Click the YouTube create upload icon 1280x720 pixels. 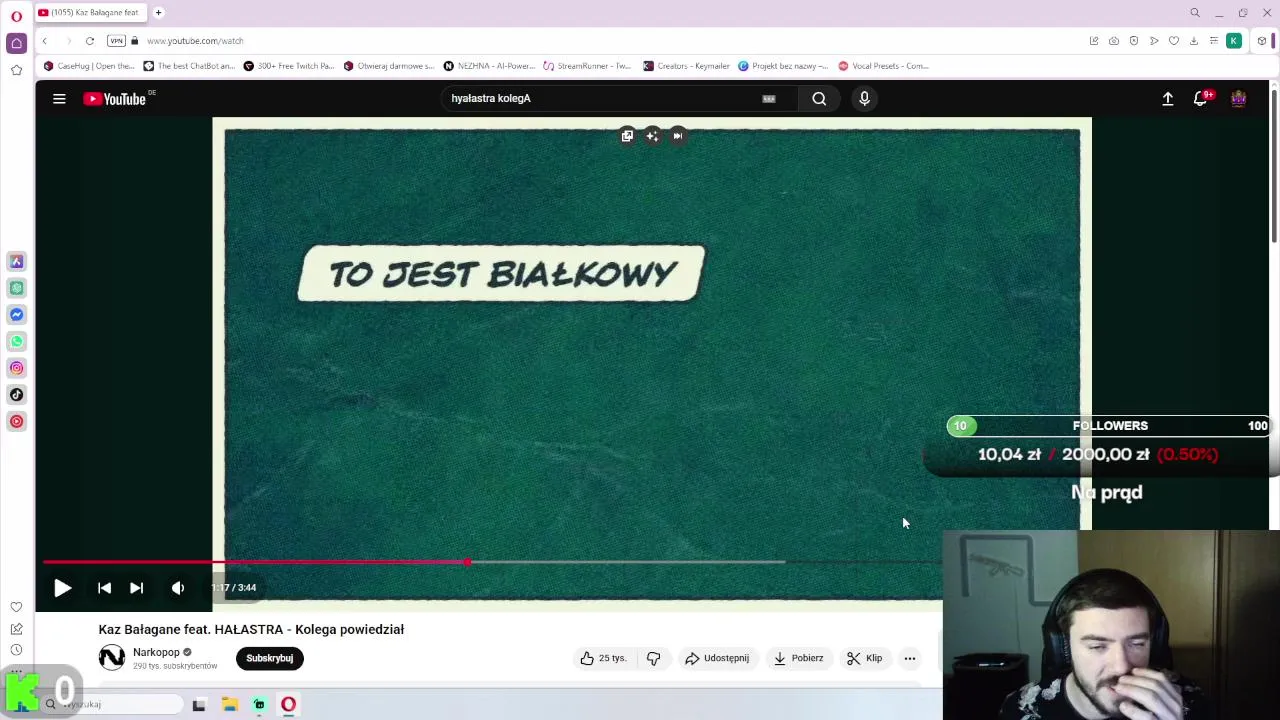point(1167,98)
